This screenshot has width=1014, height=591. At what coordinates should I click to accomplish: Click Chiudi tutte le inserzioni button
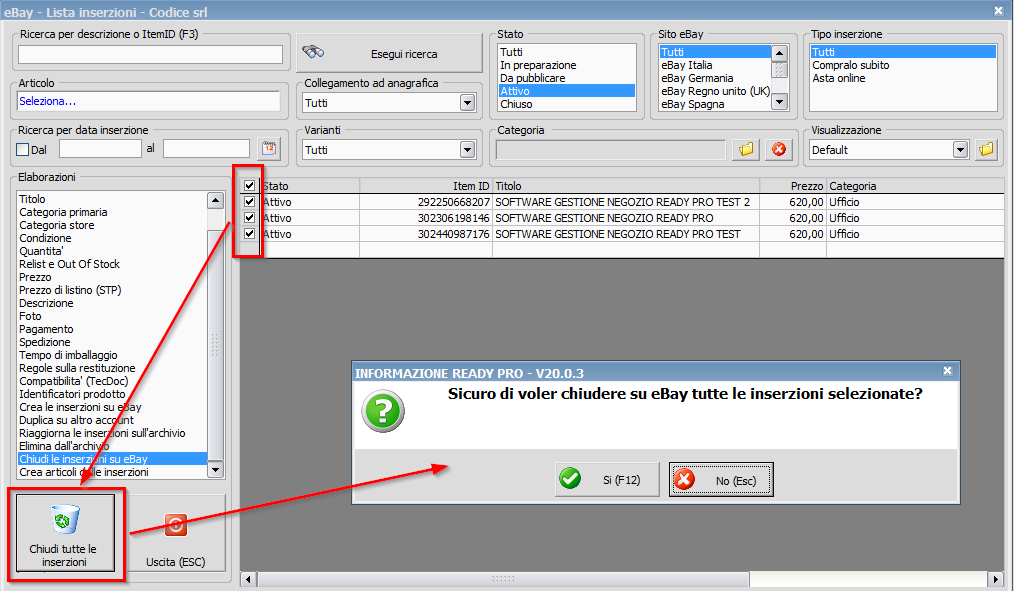coord(65,533)
